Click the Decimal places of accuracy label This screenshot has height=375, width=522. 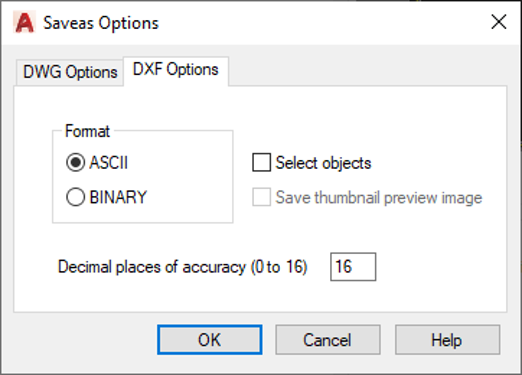(182, 267)
